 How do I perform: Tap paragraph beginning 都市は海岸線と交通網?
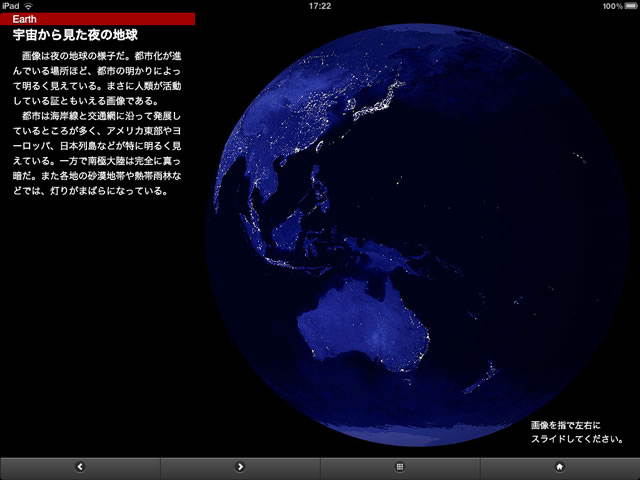coord(97,153)
